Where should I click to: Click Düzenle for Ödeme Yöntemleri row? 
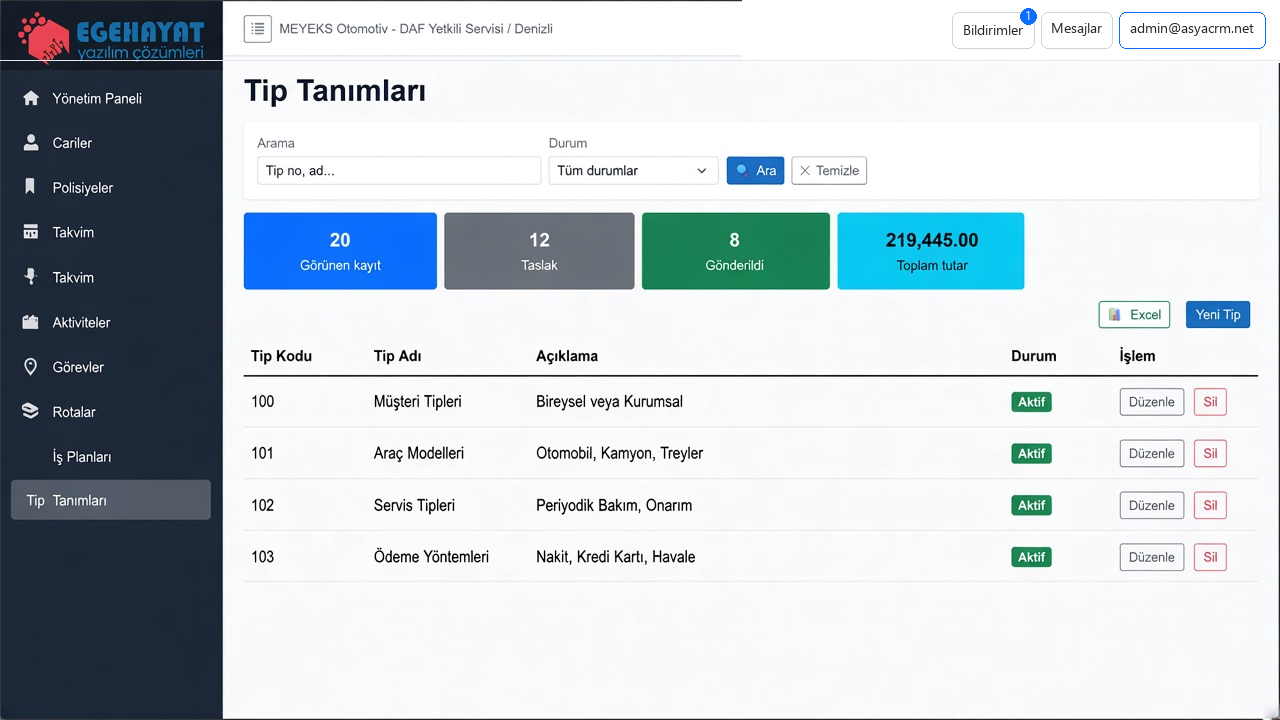click(x=1152, y=557)
